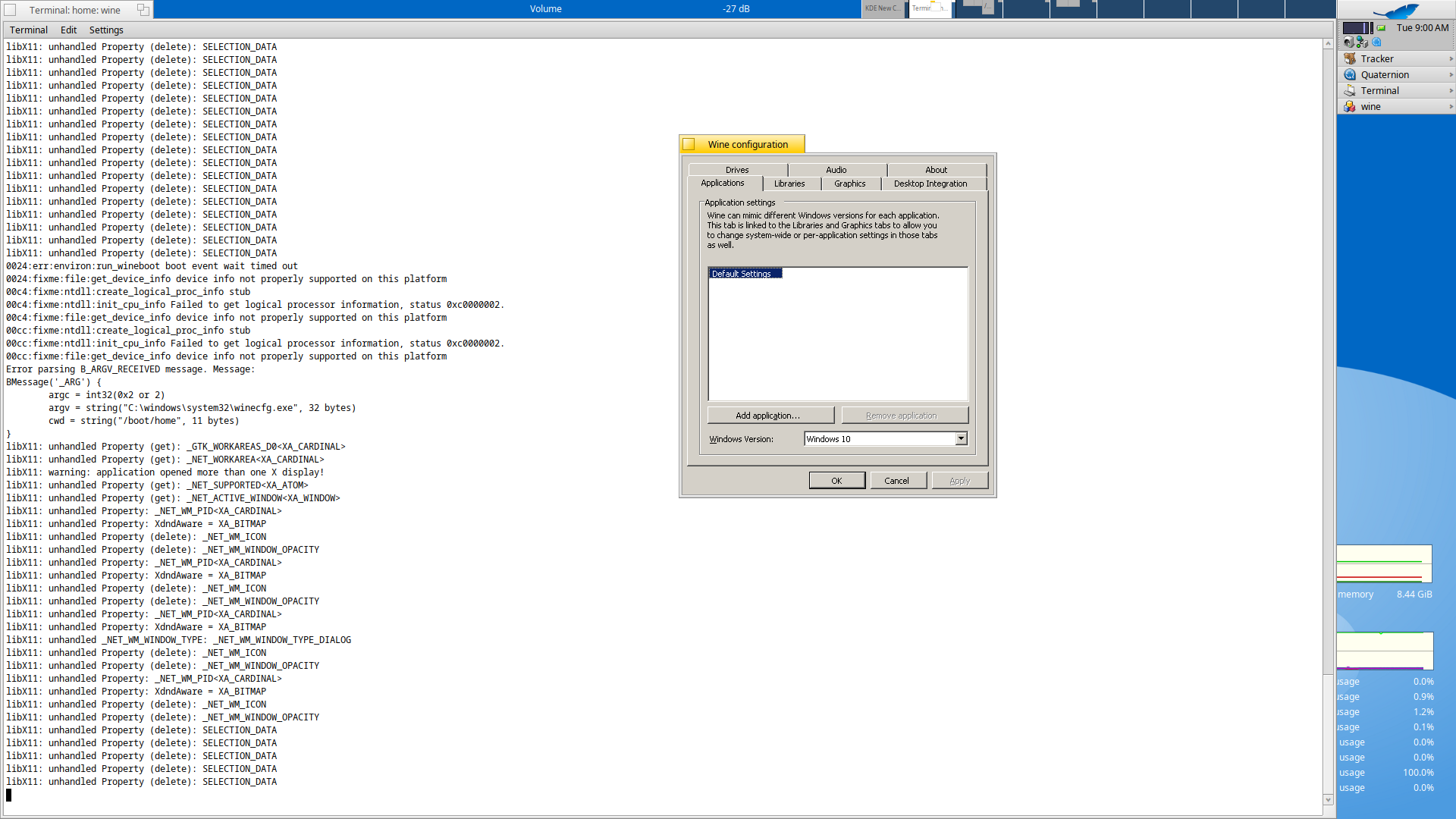Click OK in Wine configuration
This screenshot has width=1456, height=819.
tap(836, 481)
